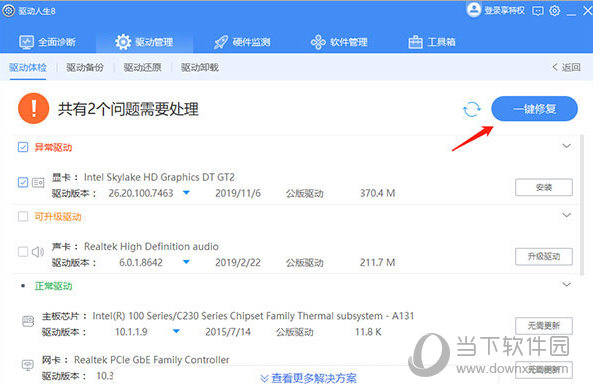Click the 软件管理 flower icon

pos(318,42)
